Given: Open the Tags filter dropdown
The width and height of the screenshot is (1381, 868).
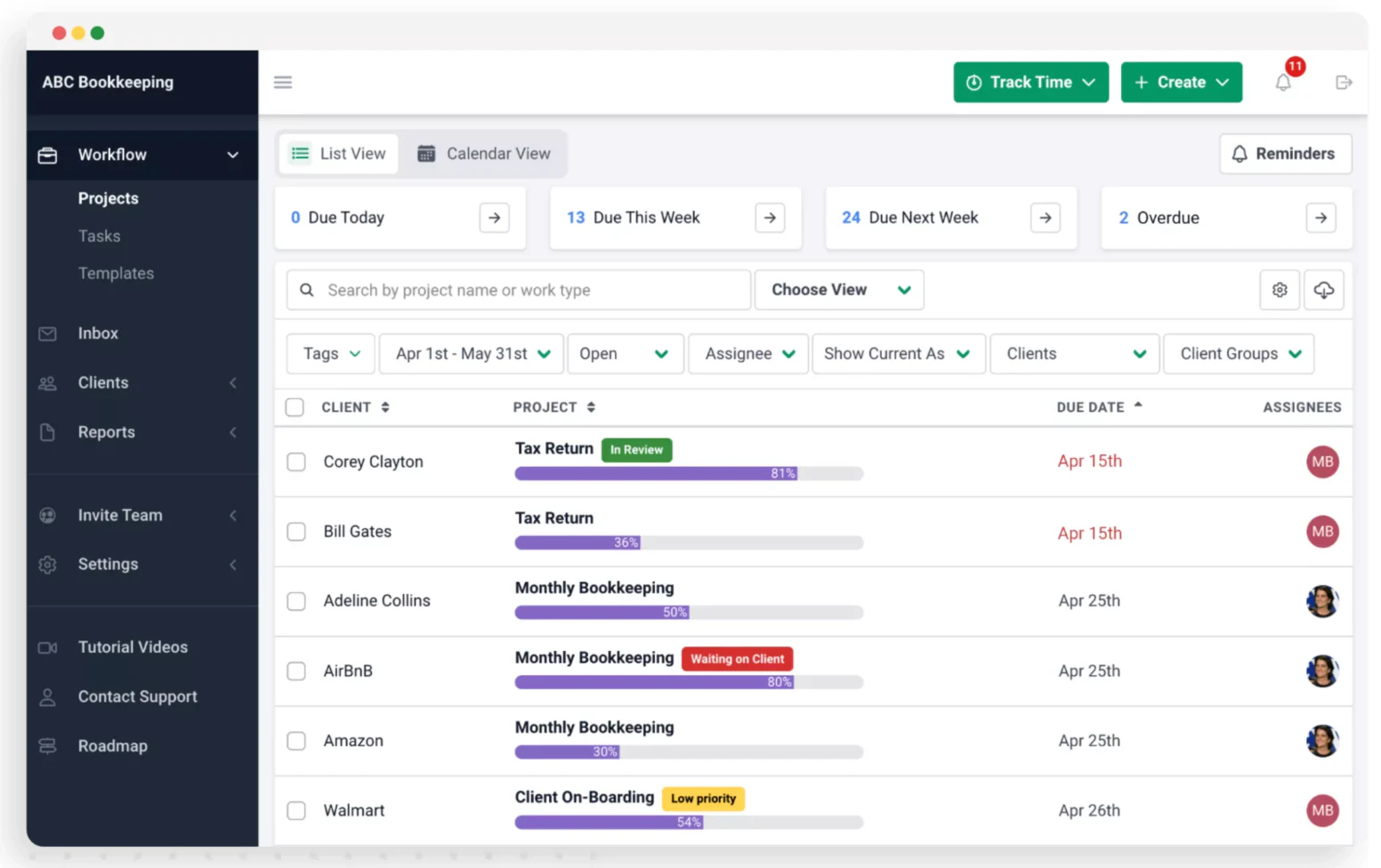Looking at the screenshot, I should (331, 354).
